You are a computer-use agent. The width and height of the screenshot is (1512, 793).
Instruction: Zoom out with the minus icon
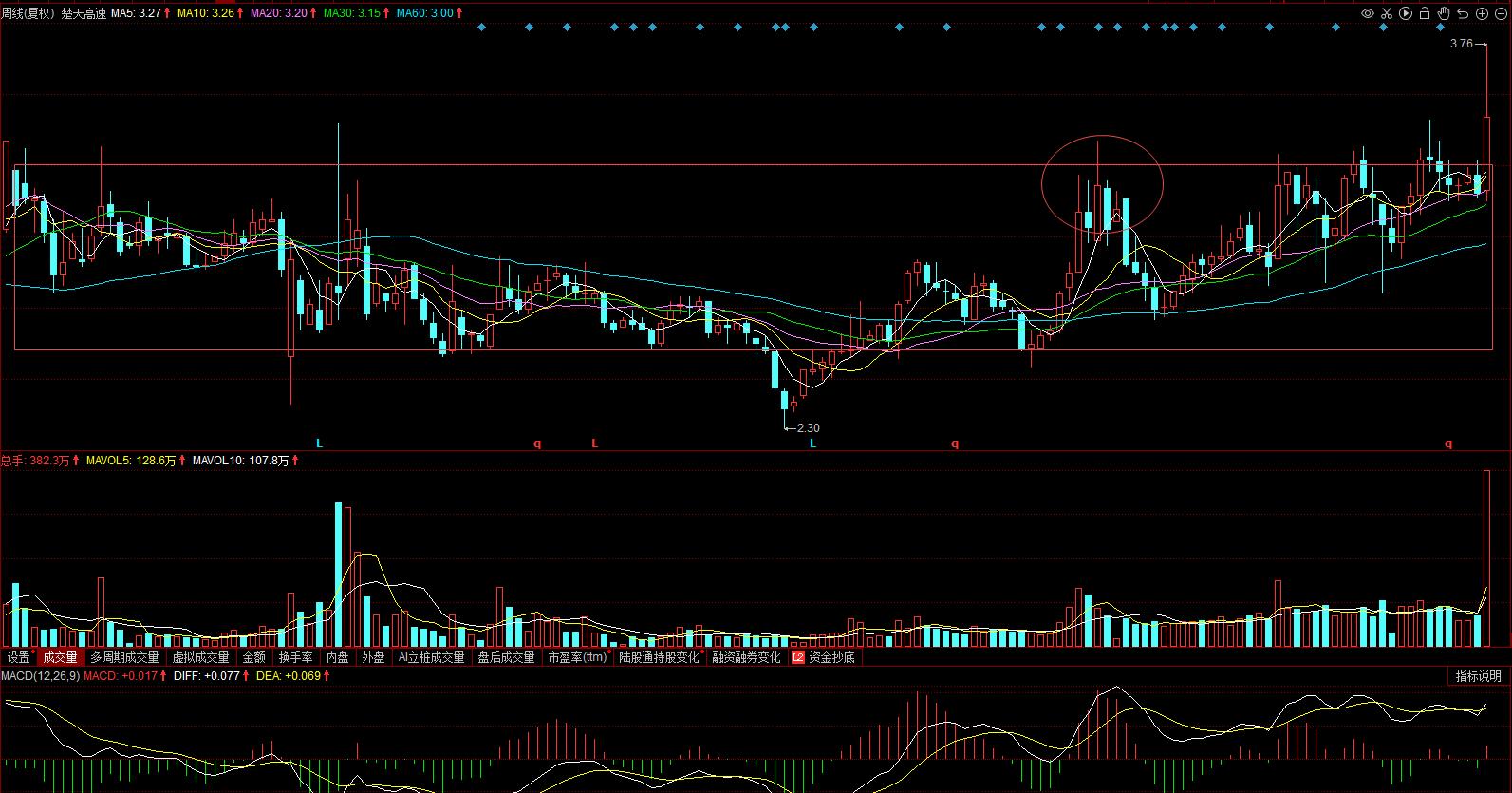[1501, 13]
